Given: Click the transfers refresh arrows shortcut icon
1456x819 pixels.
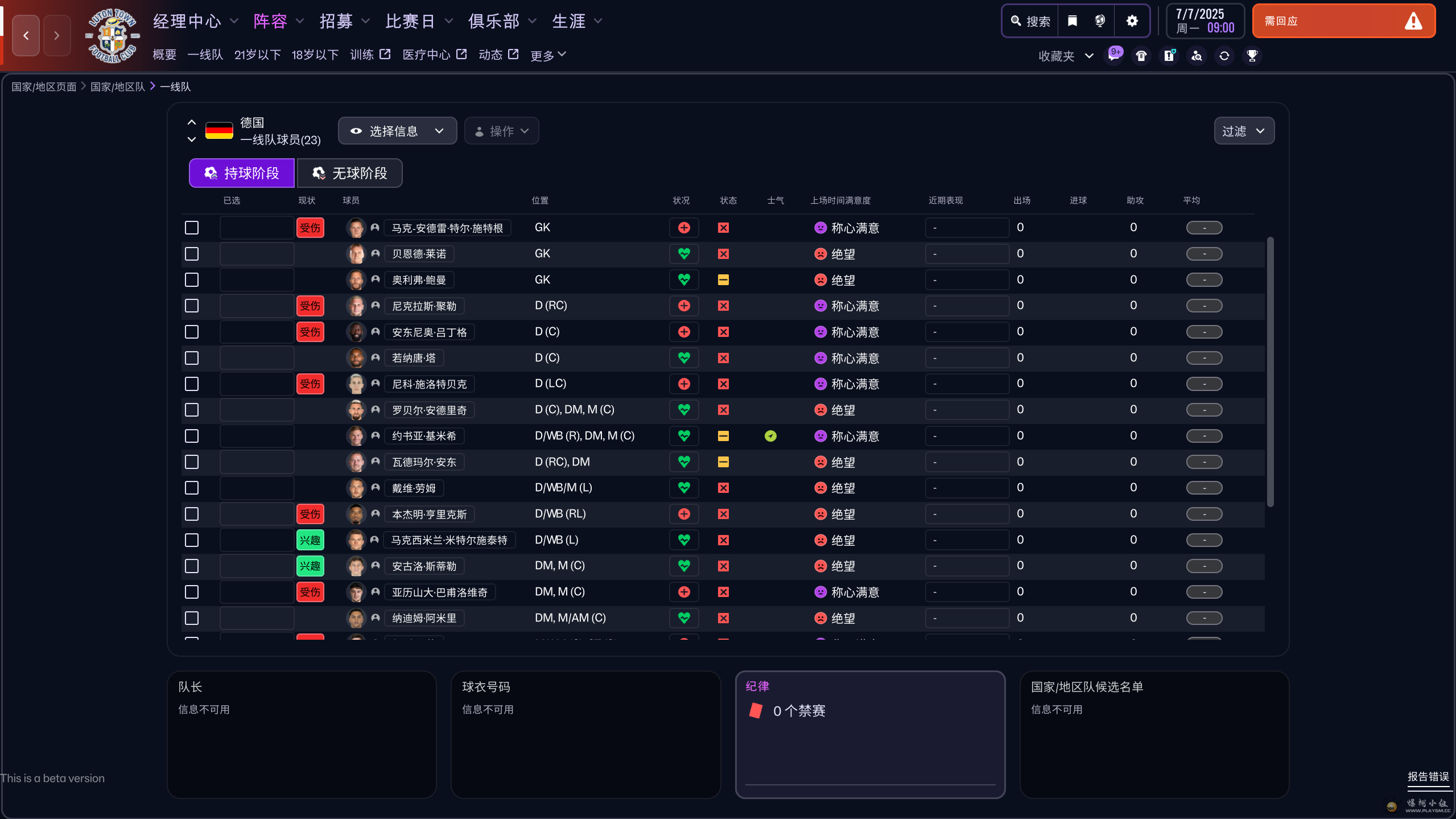Looking at the screenshot, I should [x=1224, y=55].
